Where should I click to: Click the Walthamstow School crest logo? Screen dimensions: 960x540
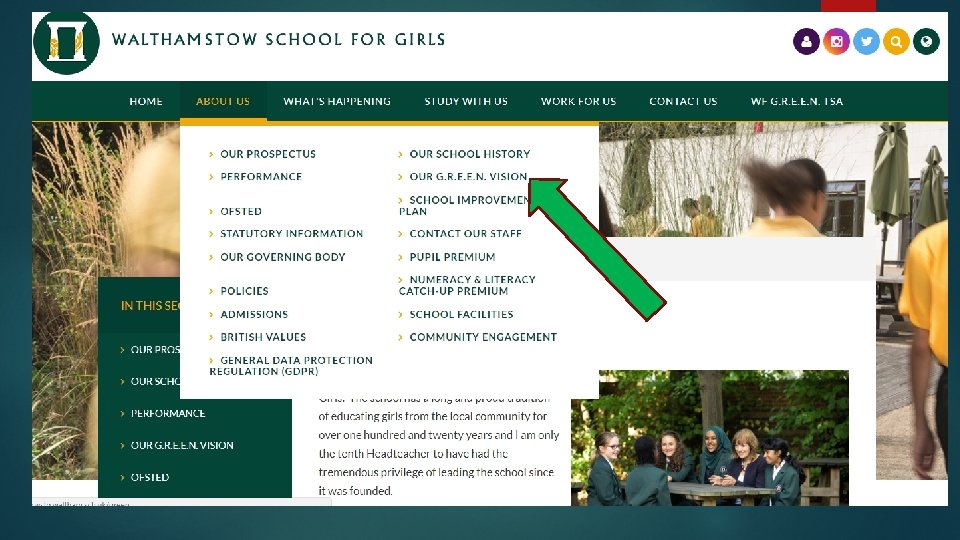point(66,42)
